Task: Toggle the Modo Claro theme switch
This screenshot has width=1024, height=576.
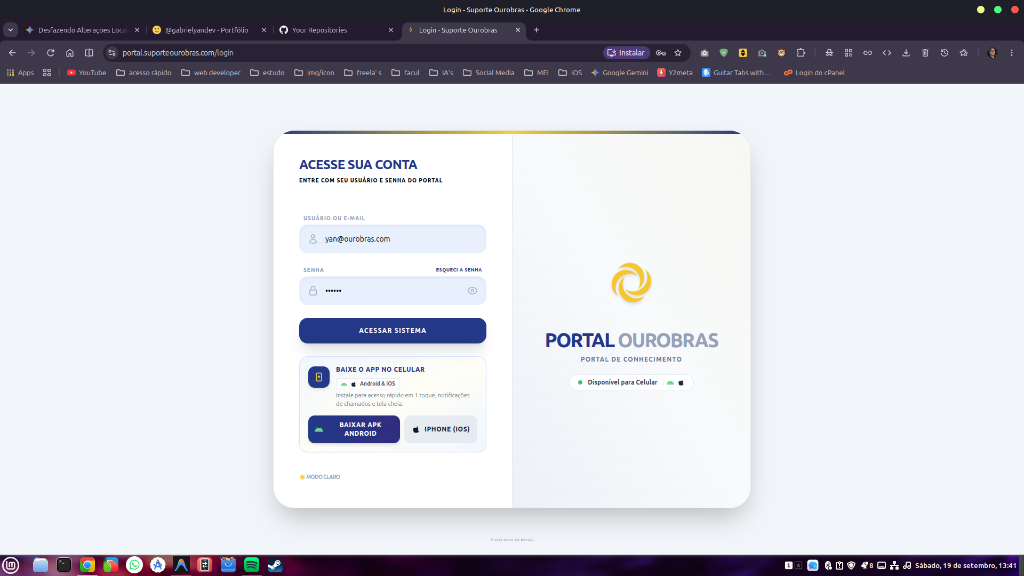Action: tap(319, 477)
